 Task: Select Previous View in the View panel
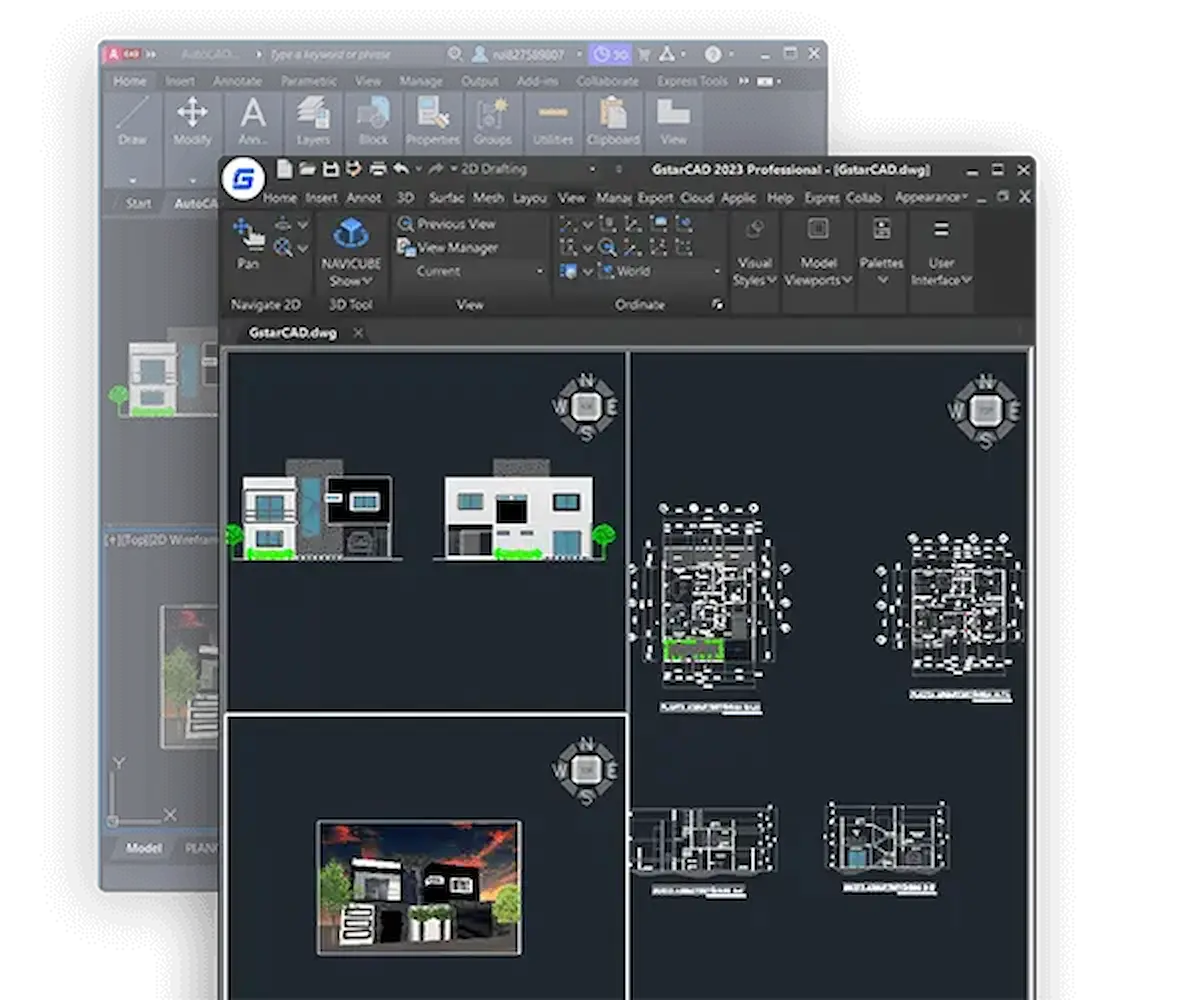(x=455, y=224)
